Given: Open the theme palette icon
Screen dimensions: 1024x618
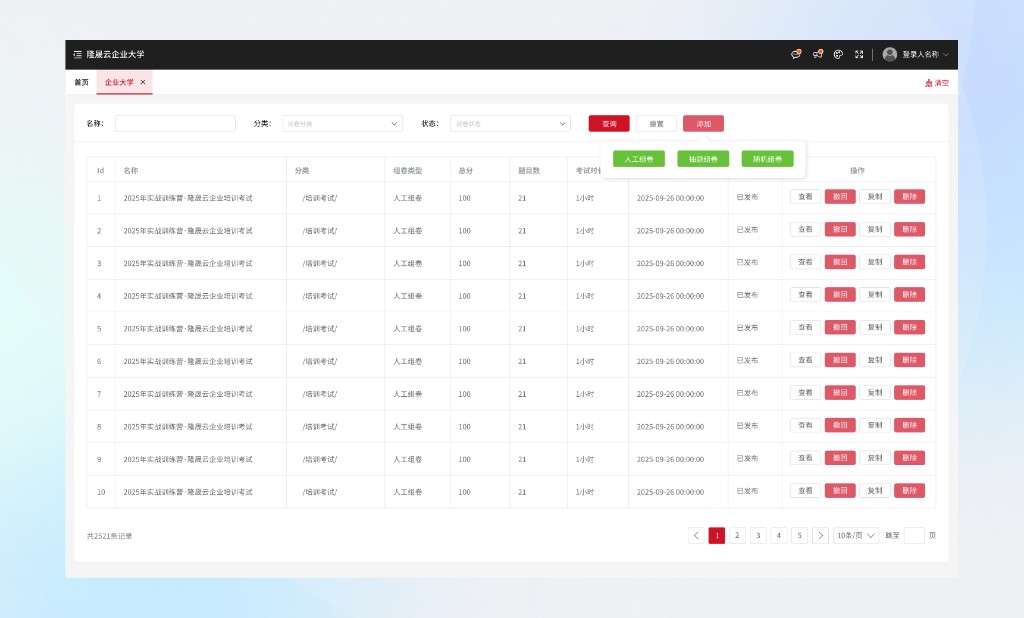Looking at the screenshot, I should 838,54.
